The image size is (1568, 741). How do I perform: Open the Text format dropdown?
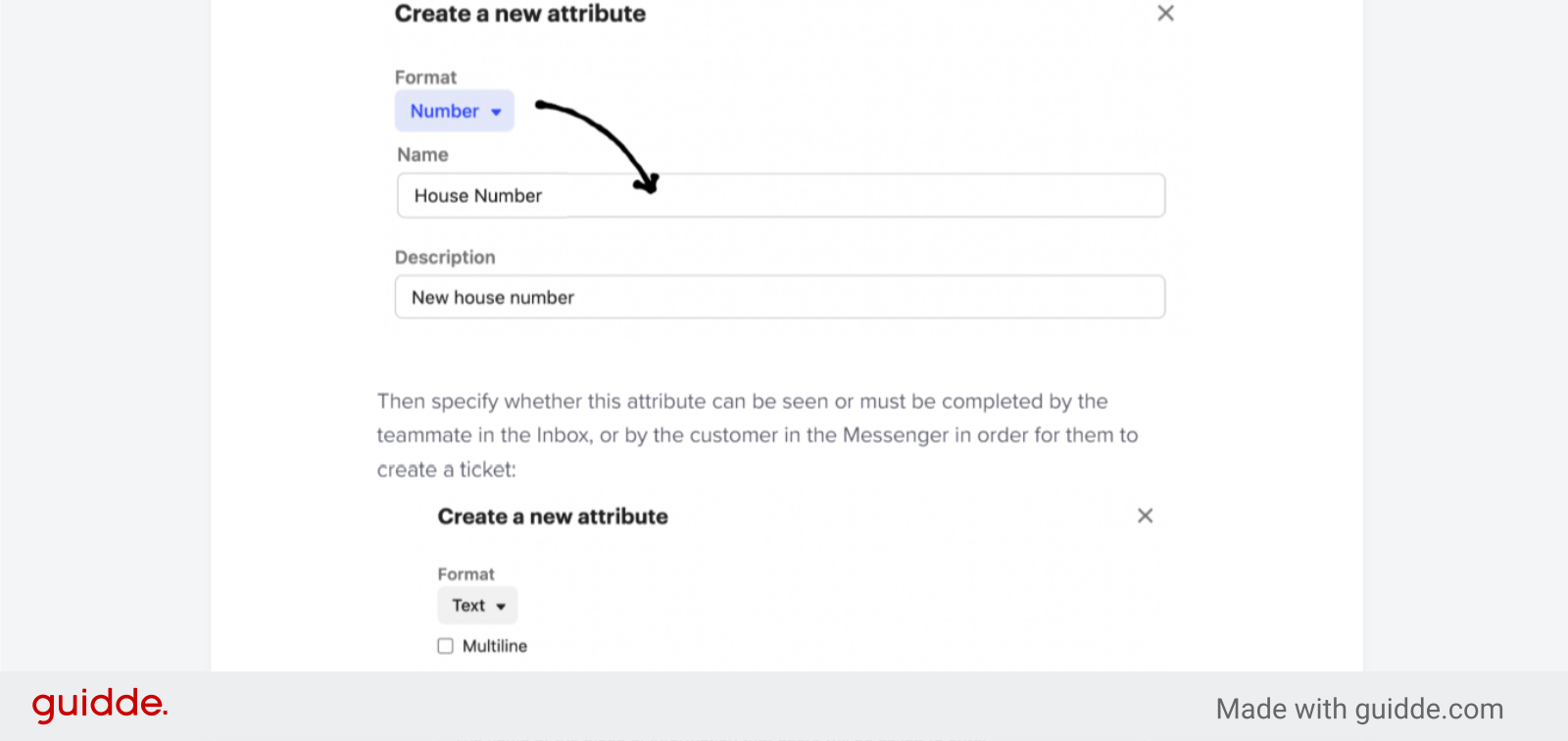[x=476, y=606]
